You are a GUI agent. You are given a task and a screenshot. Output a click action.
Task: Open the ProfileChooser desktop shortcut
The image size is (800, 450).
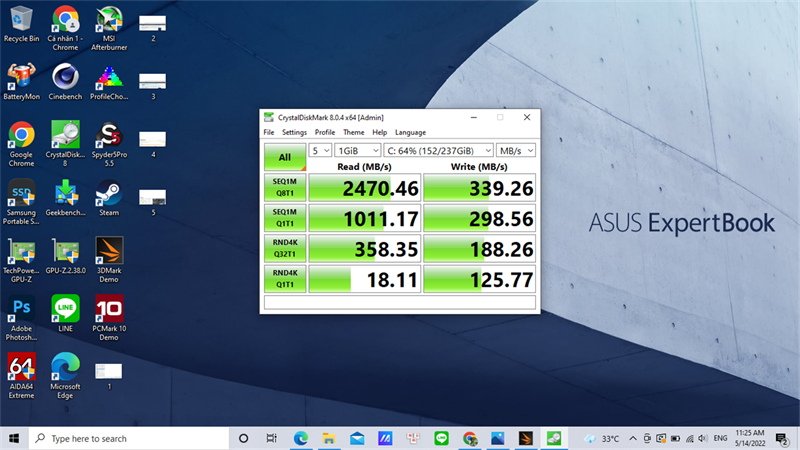pos(109,82)
